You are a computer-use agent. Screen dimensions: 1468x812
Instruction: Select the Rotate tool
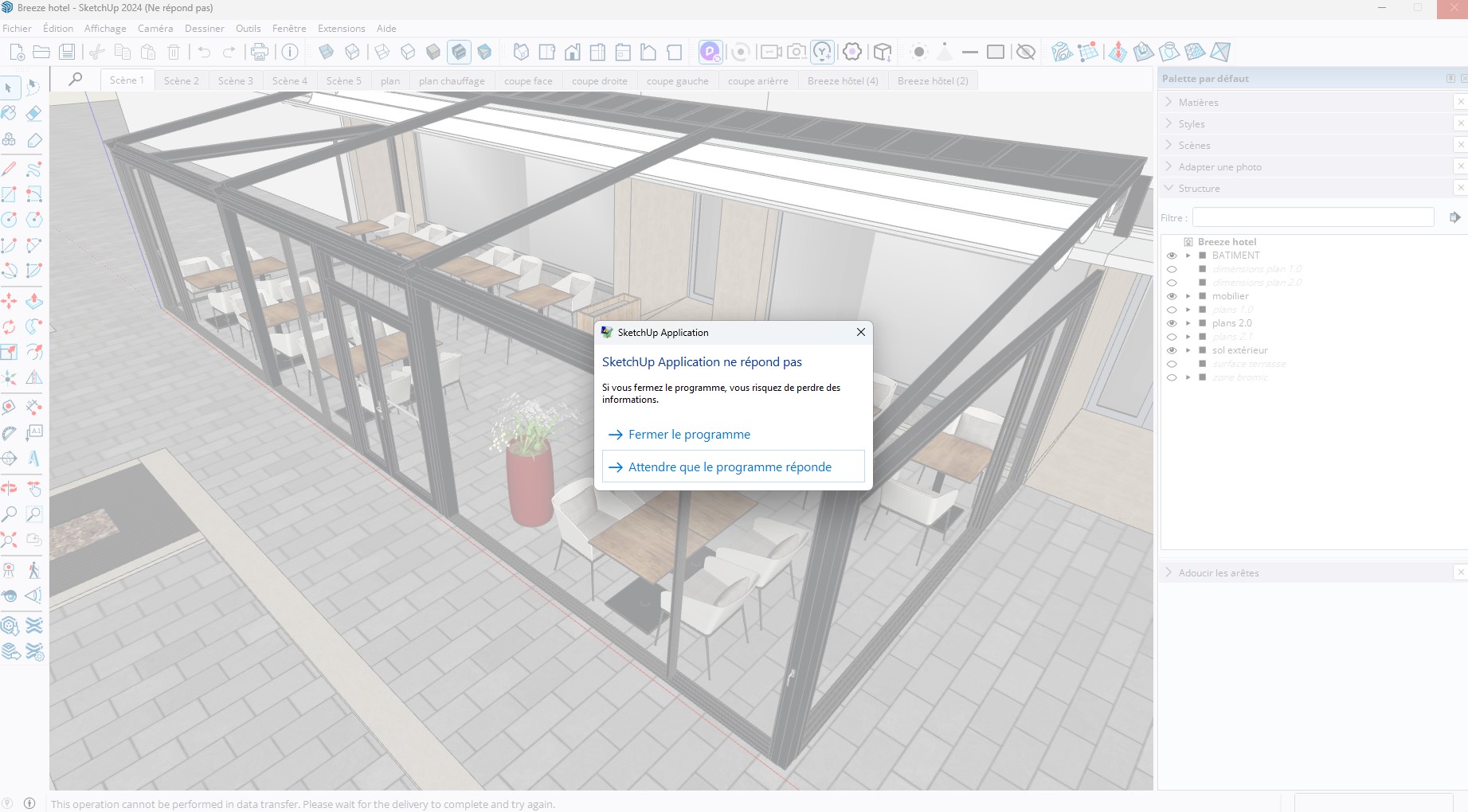coord(9,326)
